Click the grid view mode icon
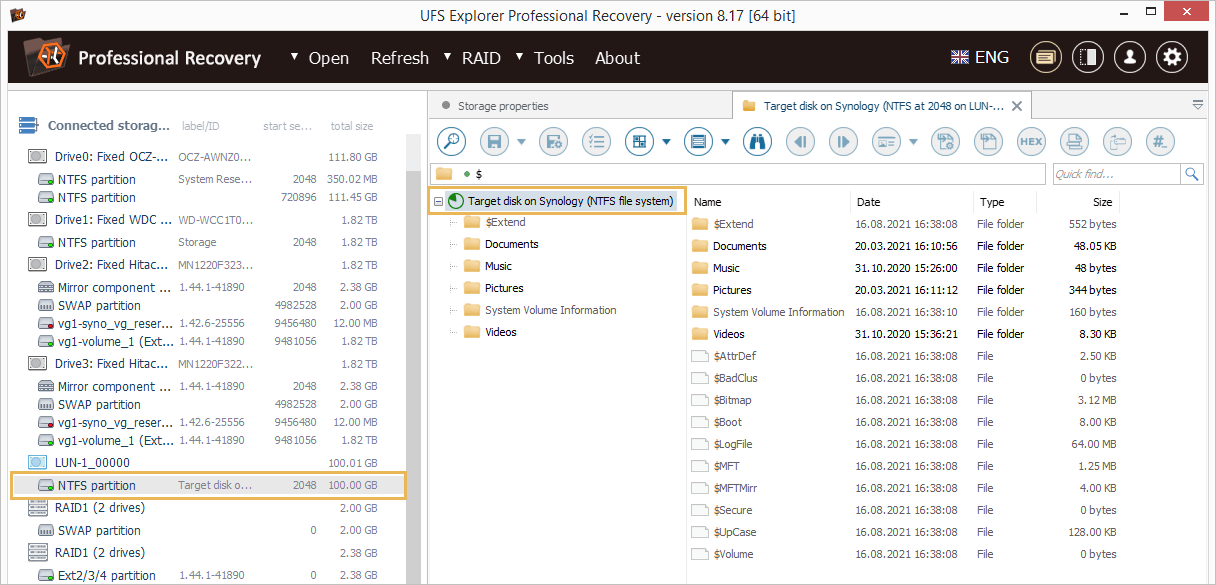The width and height of the screenshot is (1216, 585). coord(640,142)
